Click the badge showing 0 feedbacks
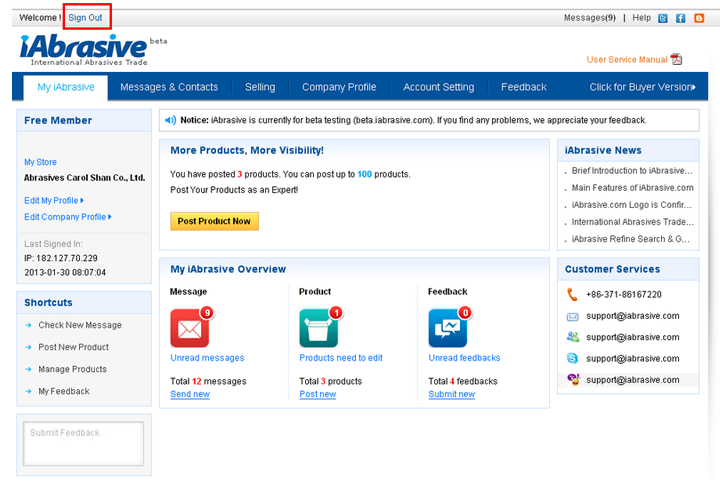 coord(465,313)
